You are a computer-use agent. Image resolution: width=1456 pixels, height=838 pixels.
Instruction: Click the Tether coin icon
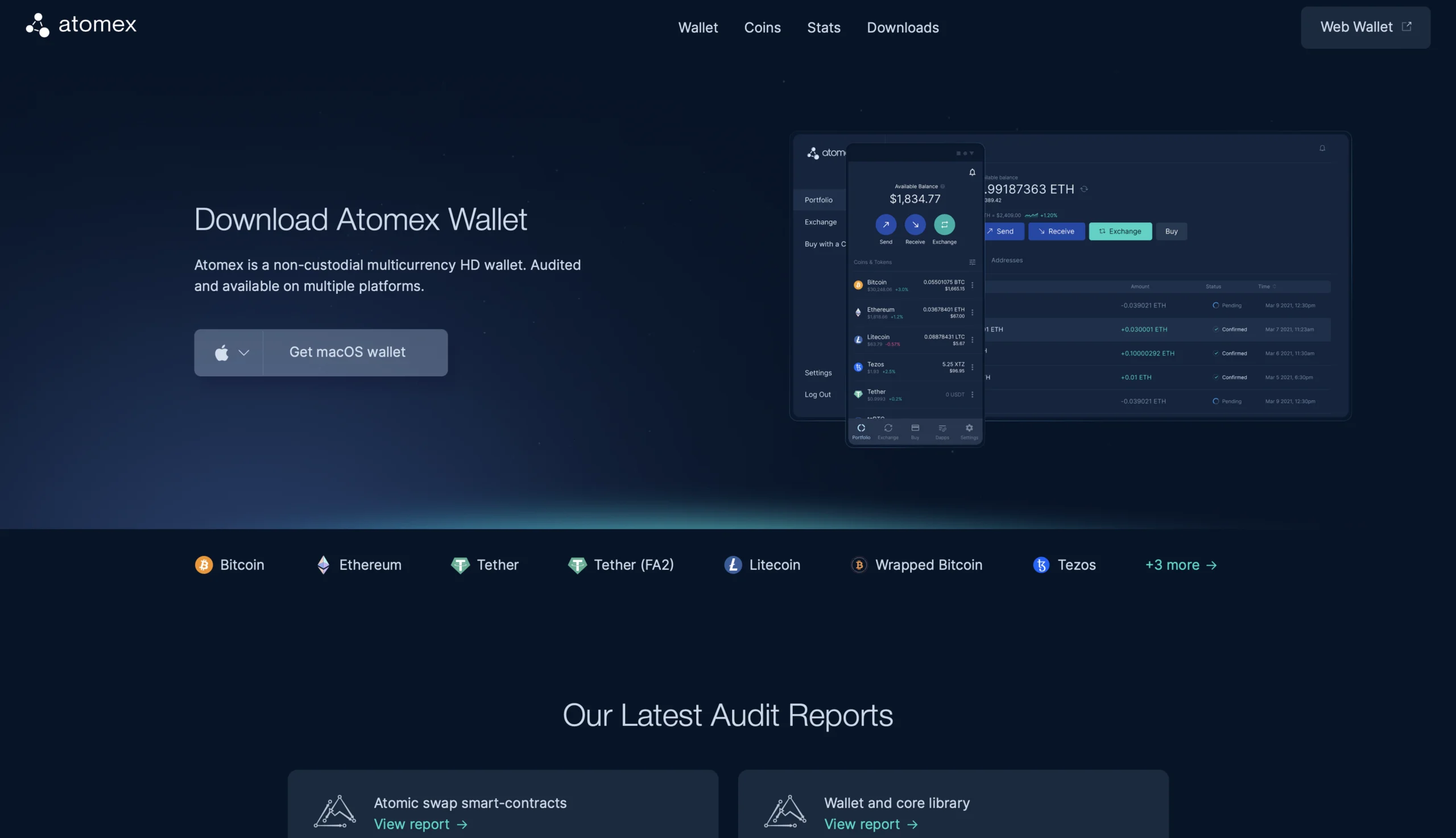coord(460,565)
